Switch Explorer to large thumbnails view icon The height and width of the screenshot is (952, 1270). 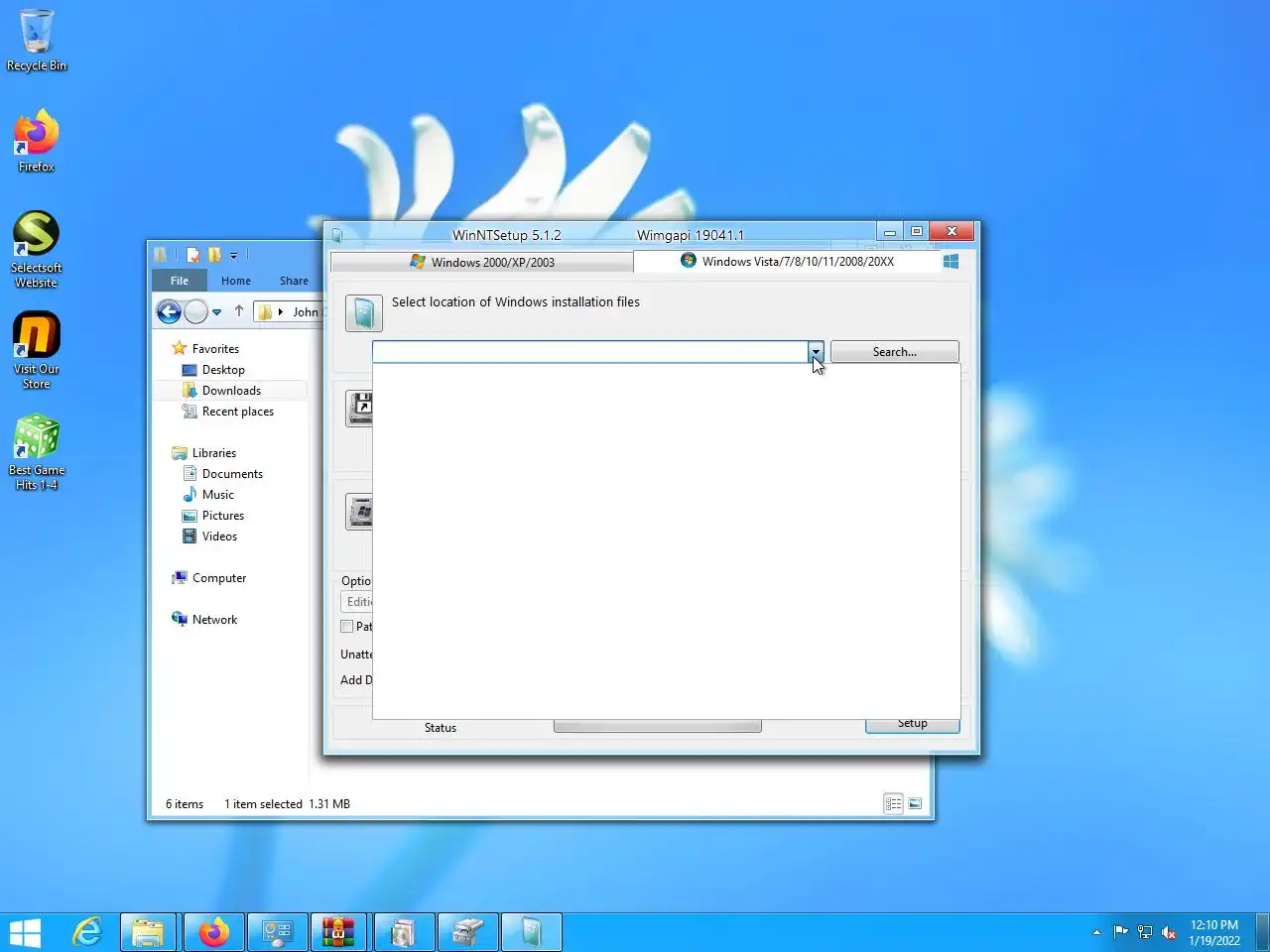click(915, 803)
